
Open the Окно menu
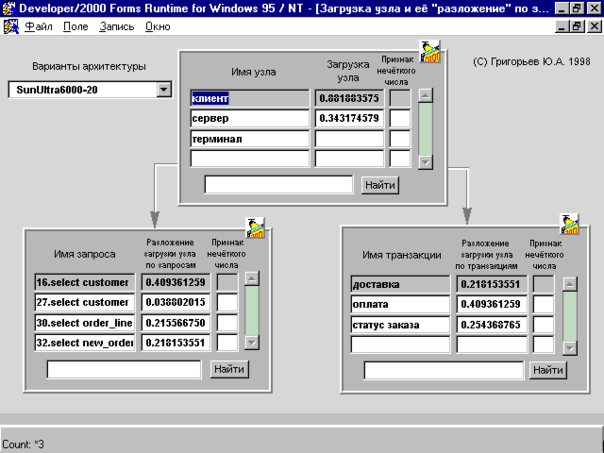(158, 27)
